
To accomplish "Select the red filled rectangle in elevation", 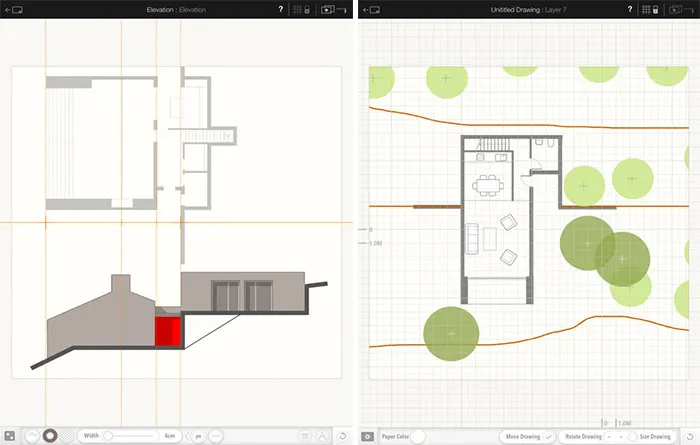I will click(x=167, y=331).
